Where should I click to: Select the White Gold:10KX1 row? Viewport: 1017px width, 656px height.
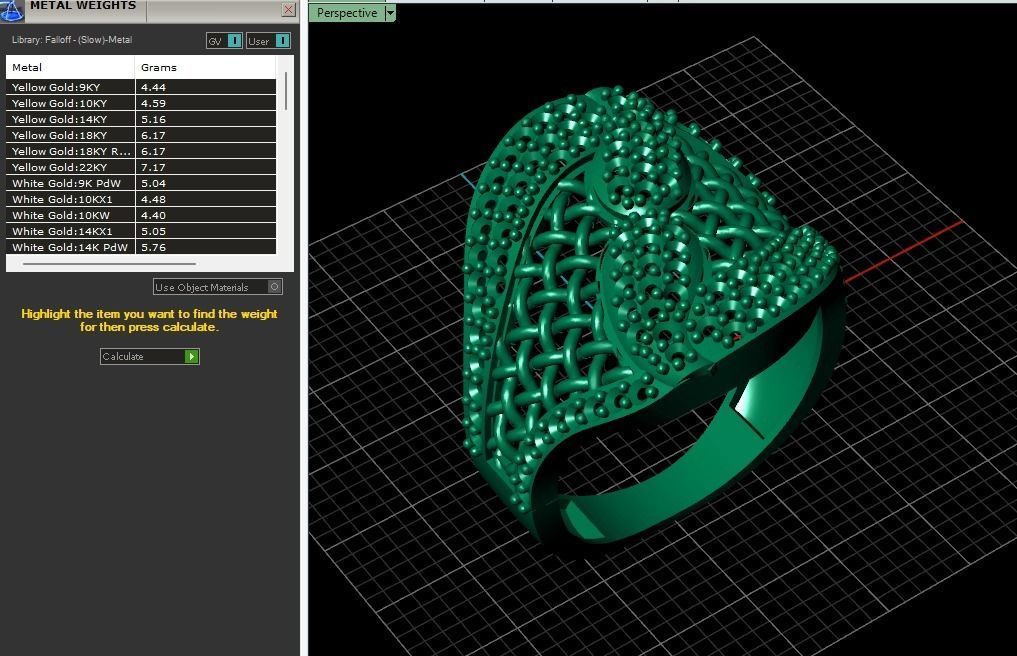(x=141, y=199)
